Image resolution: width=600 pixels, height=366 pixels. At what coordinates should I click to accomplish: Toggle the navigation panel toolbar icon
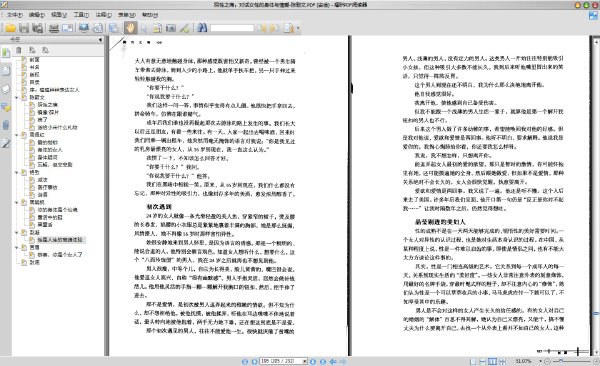pyautogui.click(x=113, y=28)
